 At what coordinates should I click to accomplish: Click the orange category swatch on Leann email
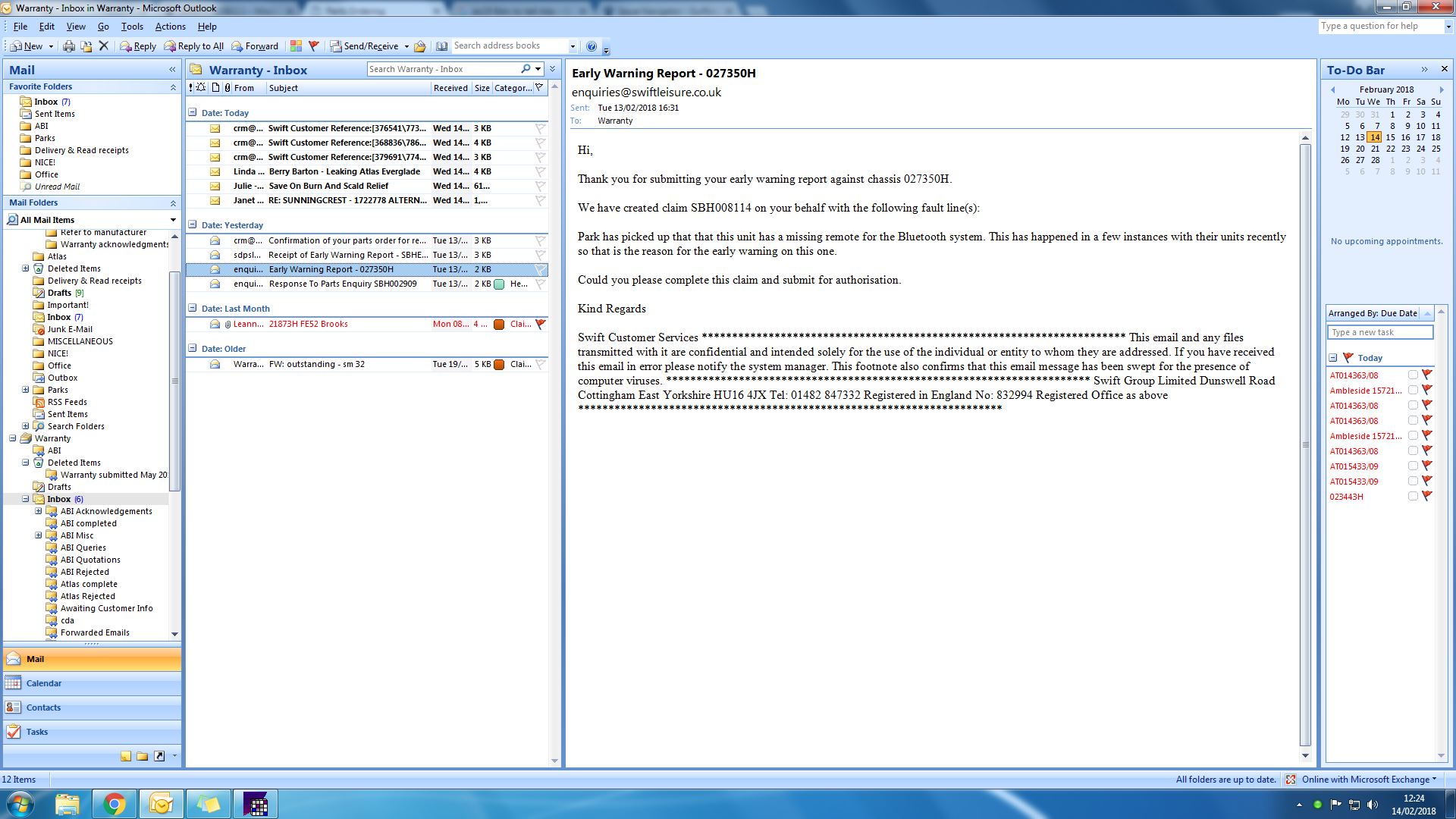(x=499, y=325)
